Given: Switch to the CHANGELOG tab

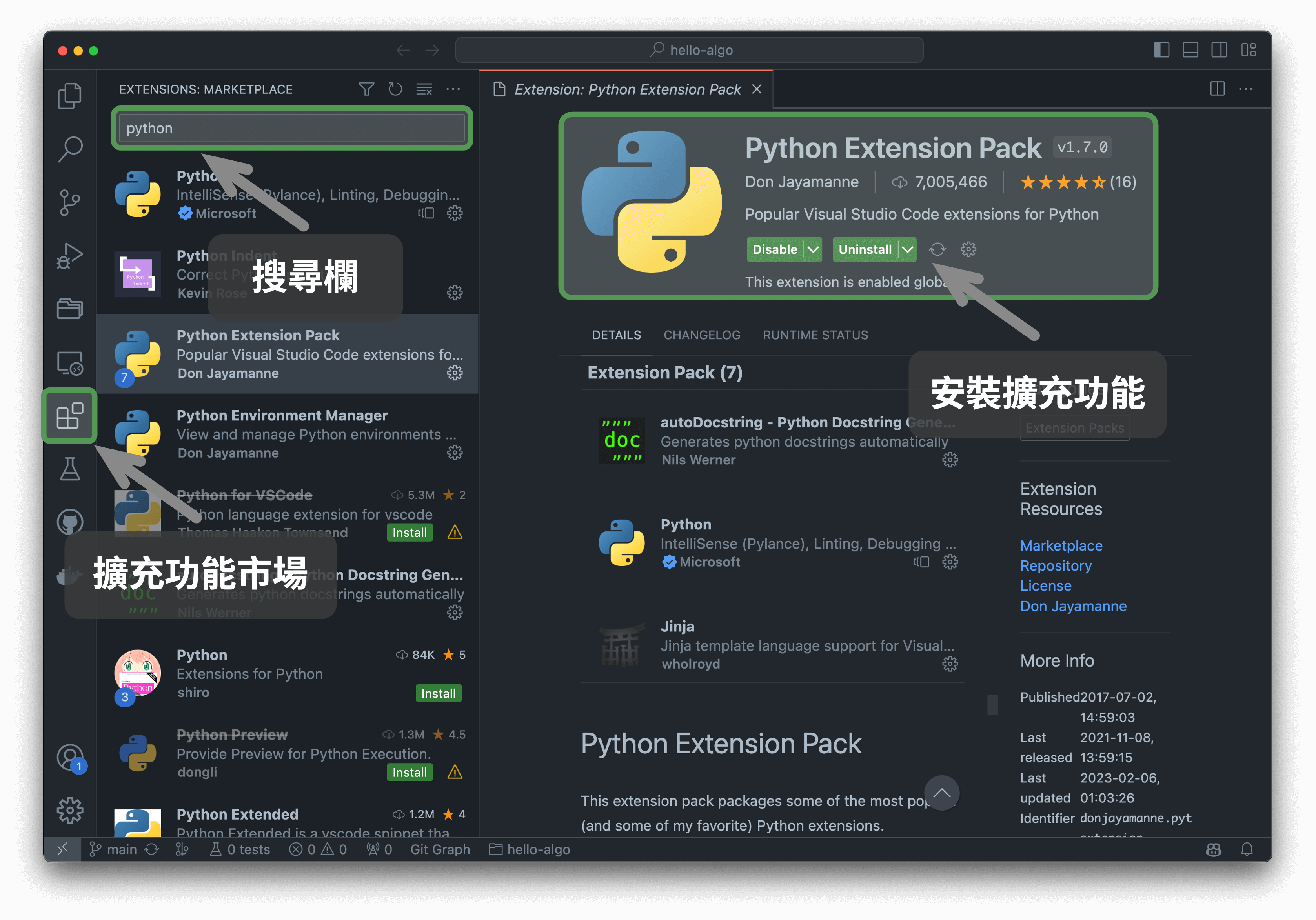Looking at the screenshot, I should [702, 335].
